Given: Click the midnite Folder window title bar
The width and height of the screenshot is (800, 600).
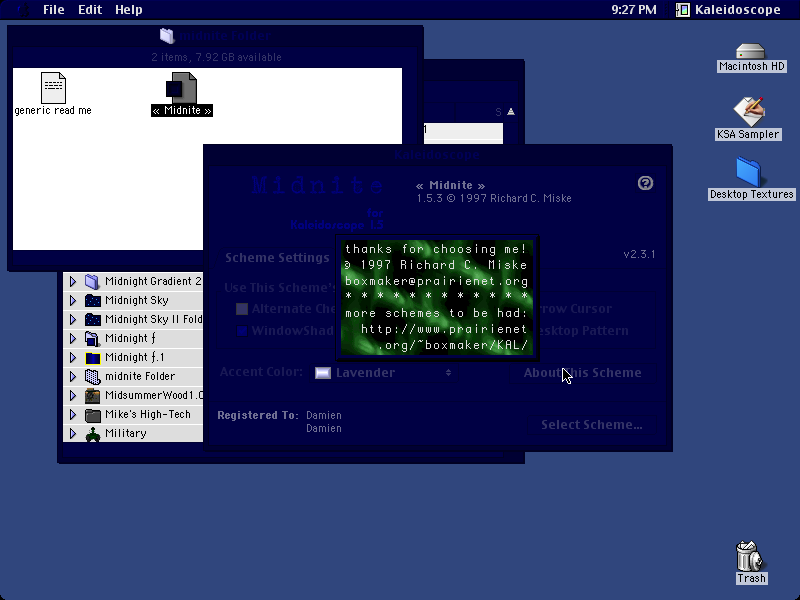Looking at the screenshot, I should pos(215,36).
